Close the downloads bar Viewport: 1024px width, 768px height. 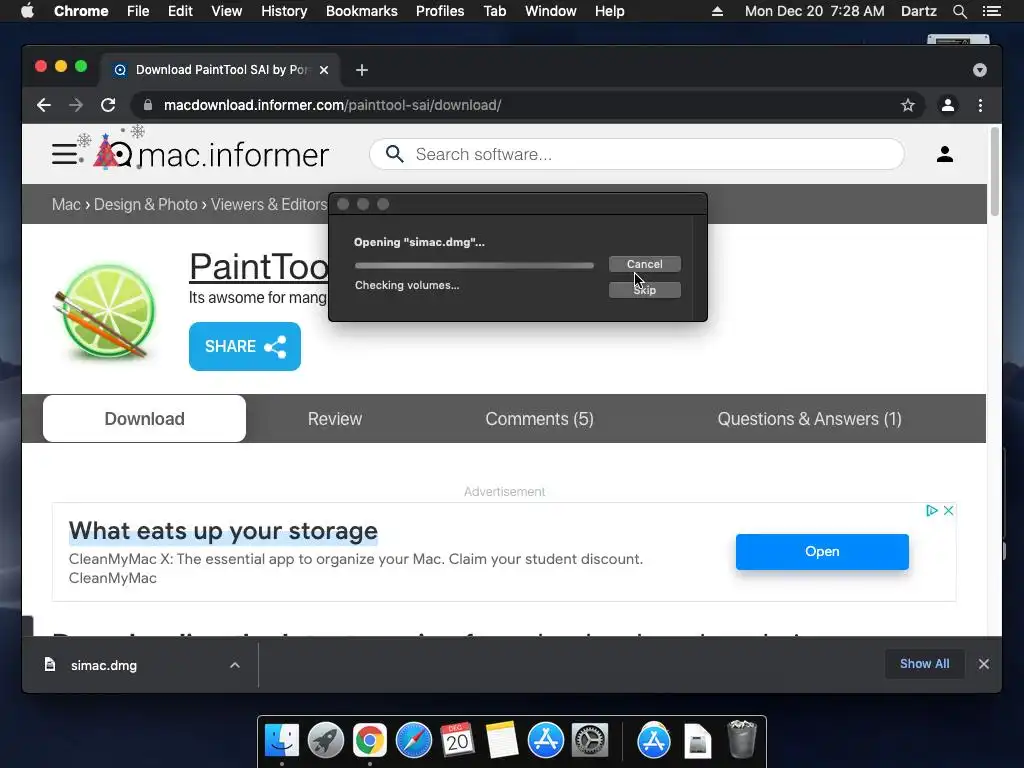[984, 664]
